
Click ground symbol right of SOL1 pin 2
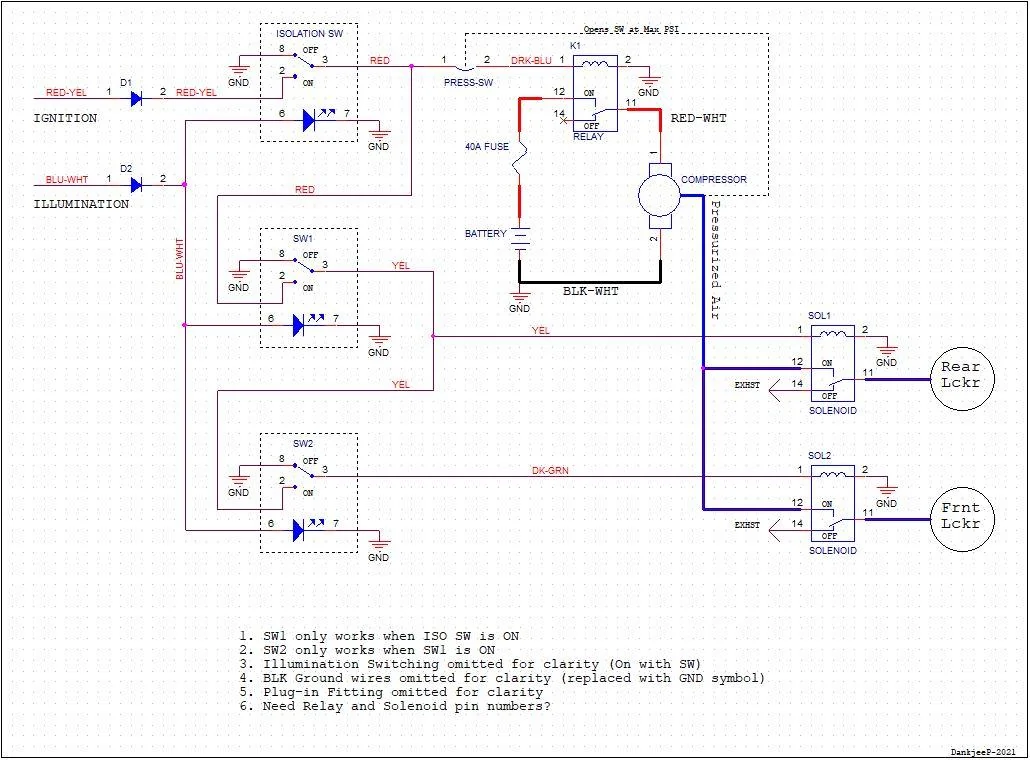coord(886,350)
